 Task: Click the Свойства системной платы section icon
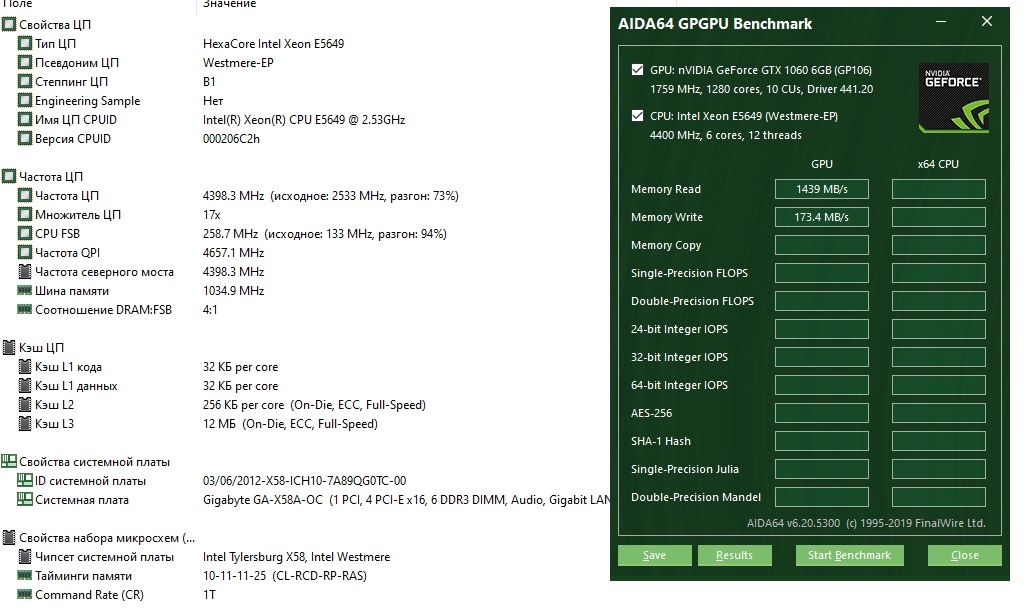pos(9,461)
